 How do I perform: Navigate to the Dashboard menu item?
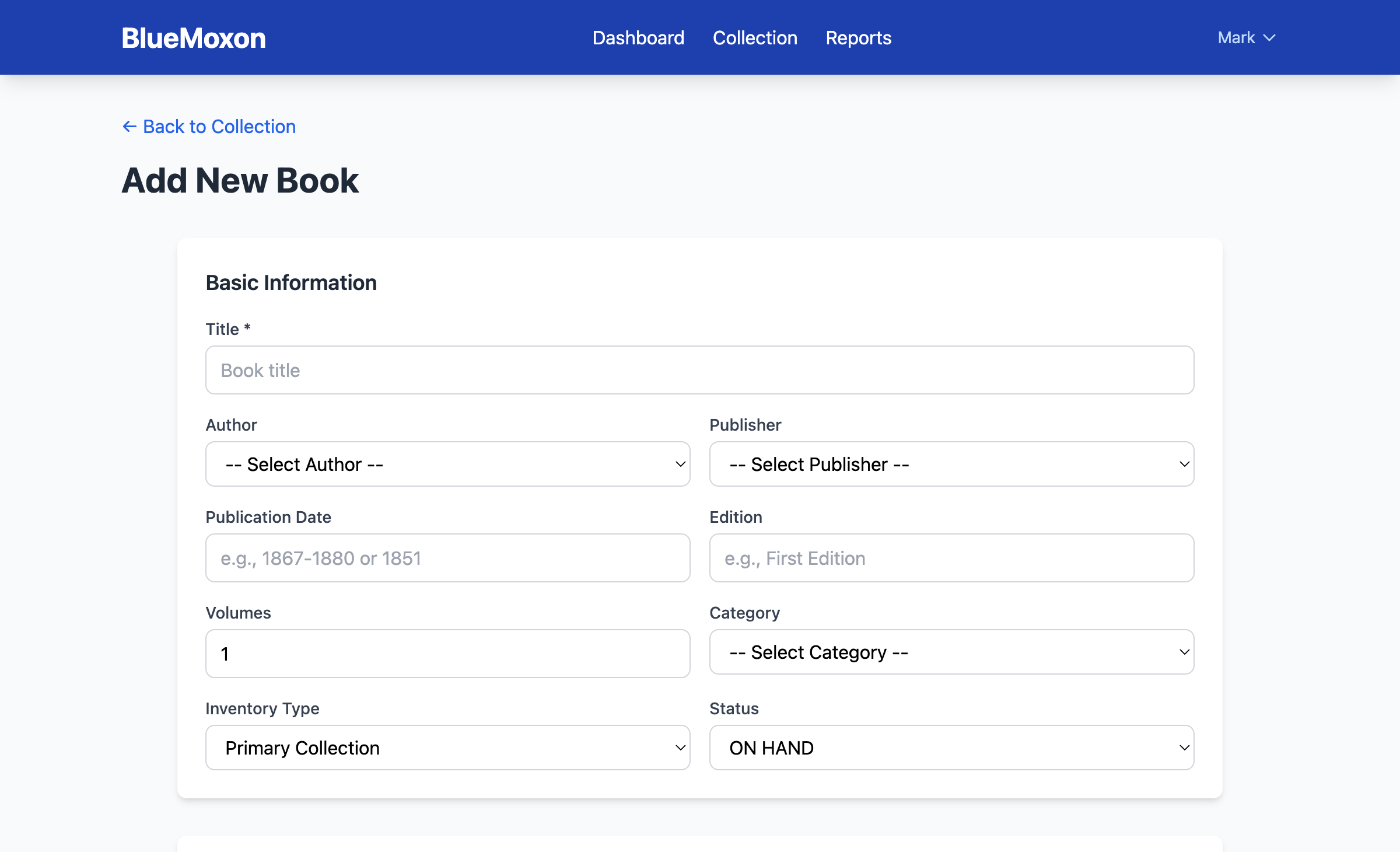(x=638, y=37)
